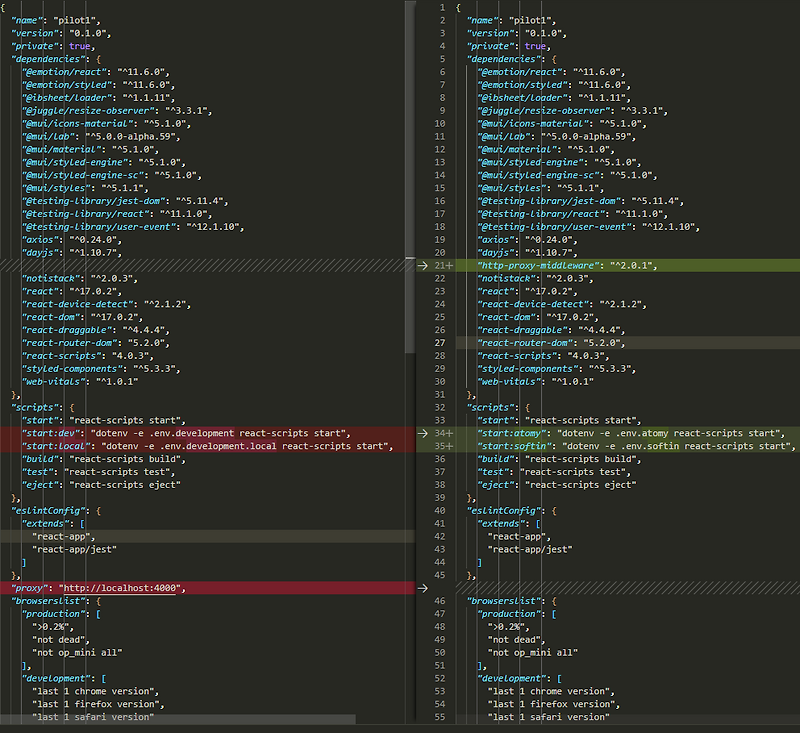Click the "start:local" script key
This screenshot has width=800, height=733.
[x=56, y=446]
